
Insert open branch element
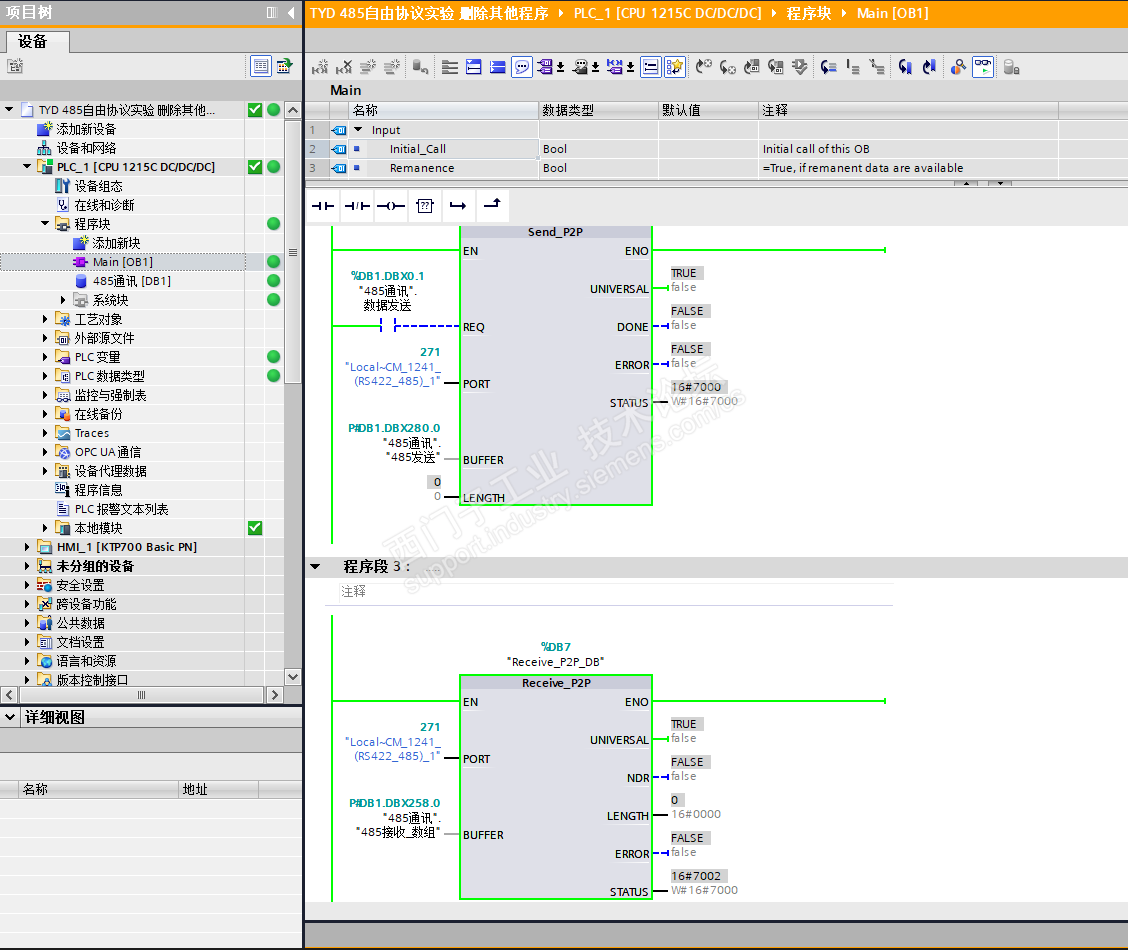click(x=458, y=206)
